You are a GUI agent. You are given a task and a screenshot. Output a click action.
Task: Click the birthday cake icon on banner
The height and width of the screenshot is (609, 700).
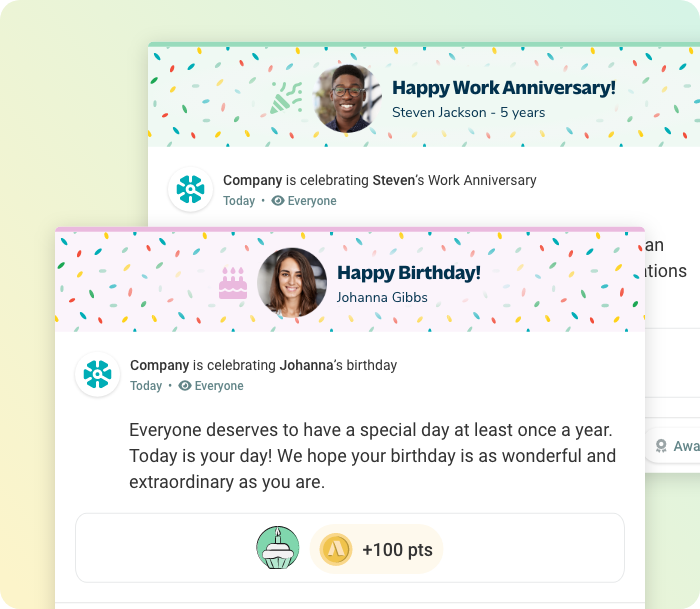click(233, 283)
